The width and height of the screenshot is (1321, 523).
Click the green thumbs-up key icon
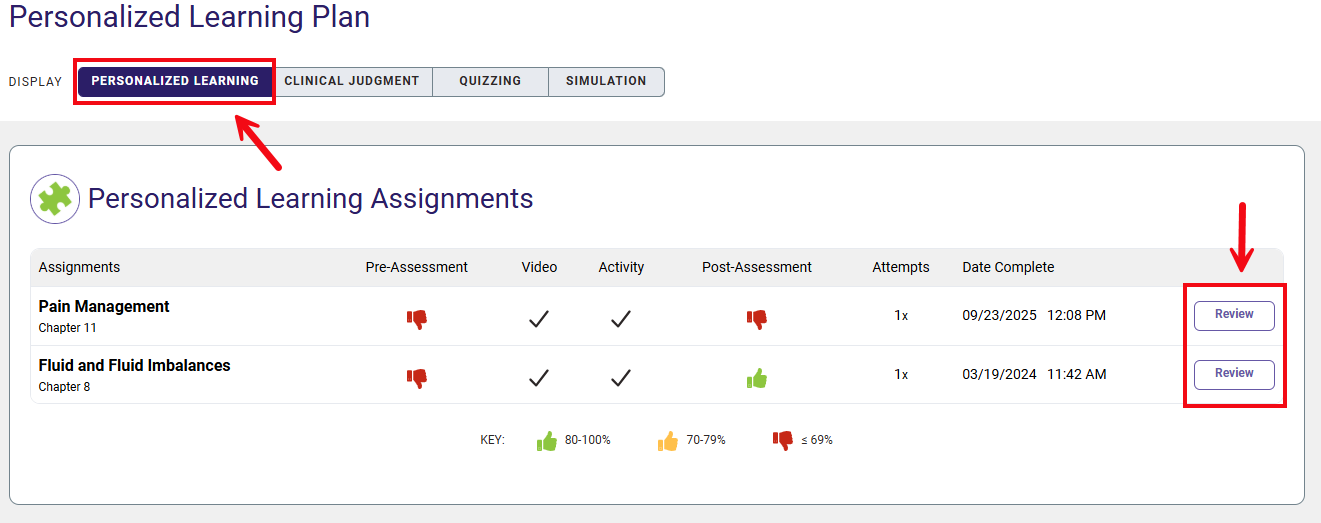(547, 440)
